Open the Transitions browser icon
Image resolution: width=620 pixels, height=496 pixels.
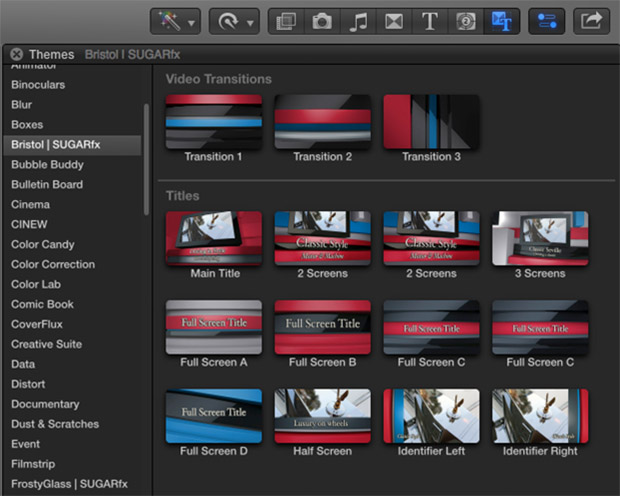tap(394, 21)
